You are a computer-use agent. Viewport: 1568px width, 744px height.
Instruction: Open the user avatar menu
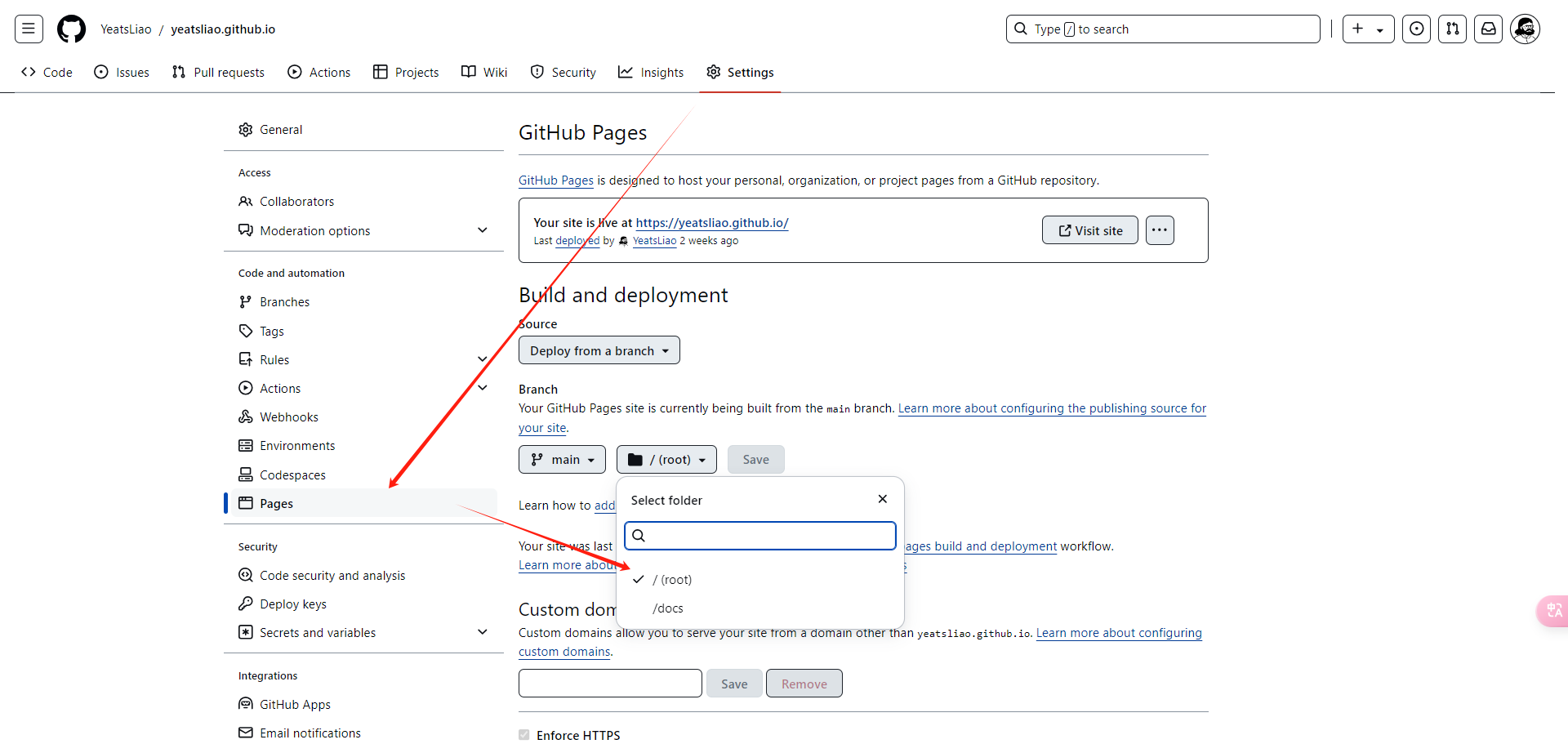point(1525,29)
